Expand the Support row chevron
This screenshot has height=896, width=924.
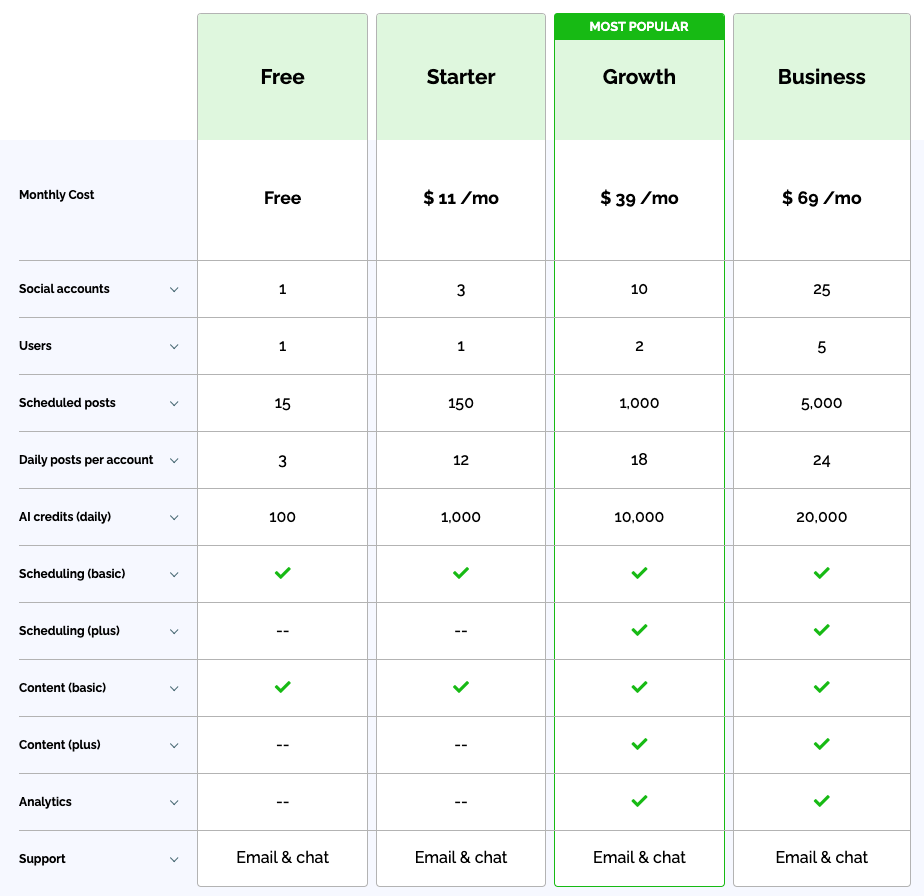(174, 860)
